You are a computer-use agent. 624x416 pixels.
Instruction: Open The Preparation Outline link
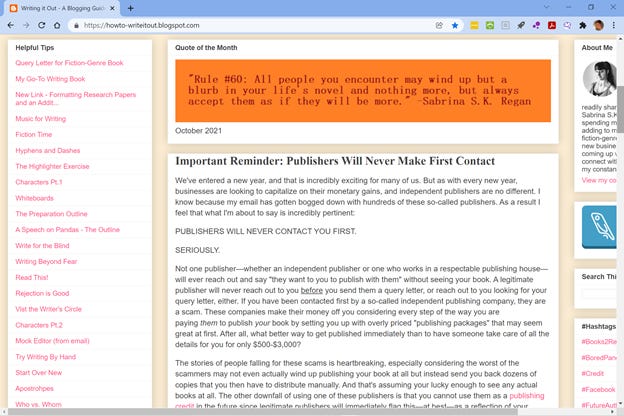(51, 214)
